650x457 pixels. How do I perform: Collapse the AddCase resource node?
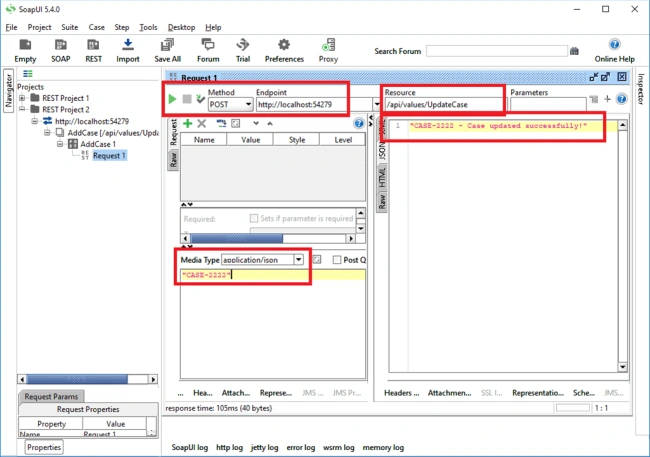click(x=47, y=133)
